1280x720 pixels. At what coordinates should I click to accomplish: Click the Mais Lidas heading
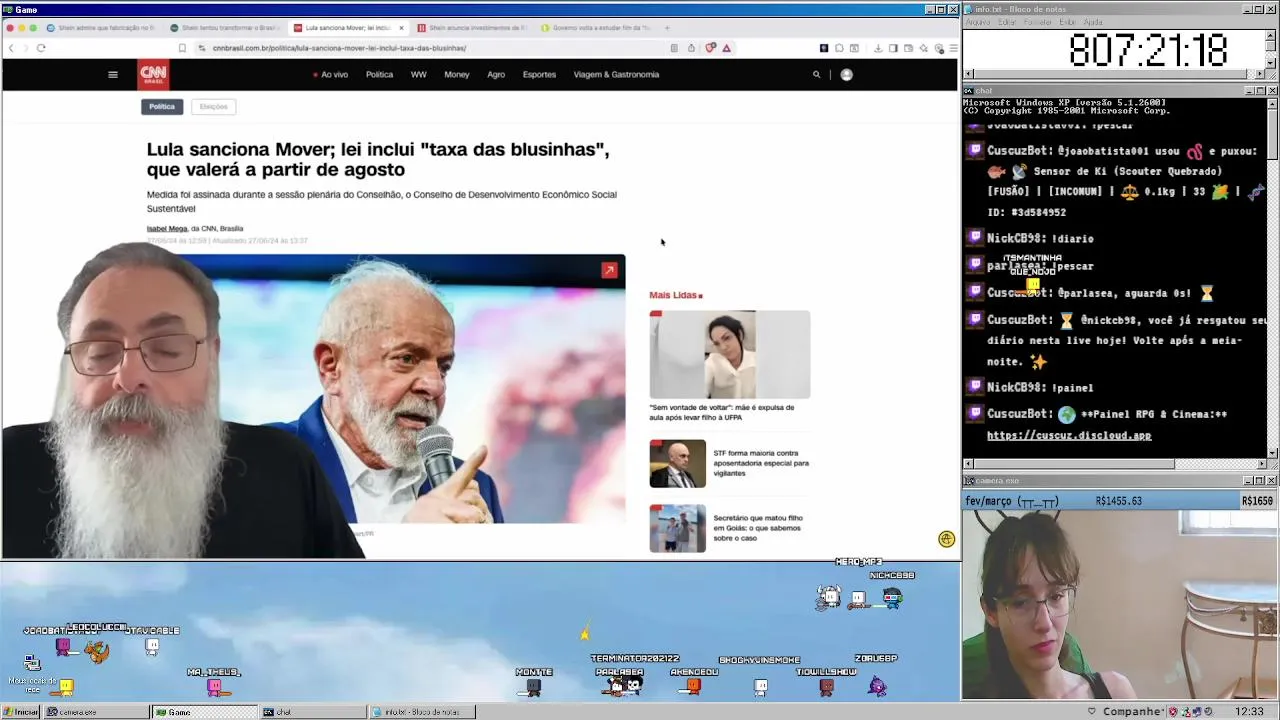(675, 295)
